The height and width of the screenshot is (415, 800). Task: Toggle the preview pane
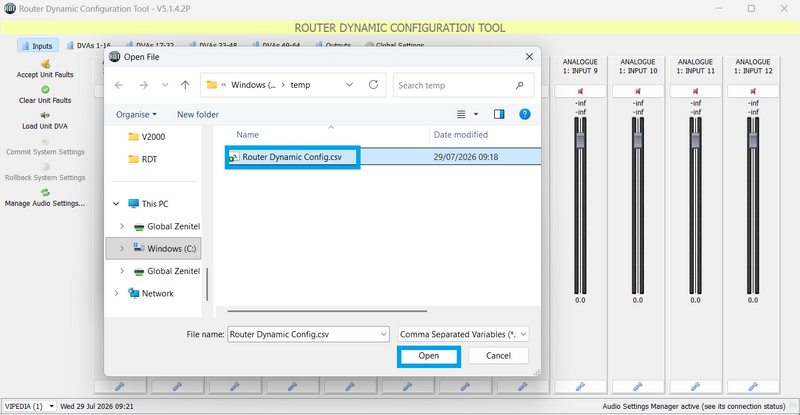[499, 114]
